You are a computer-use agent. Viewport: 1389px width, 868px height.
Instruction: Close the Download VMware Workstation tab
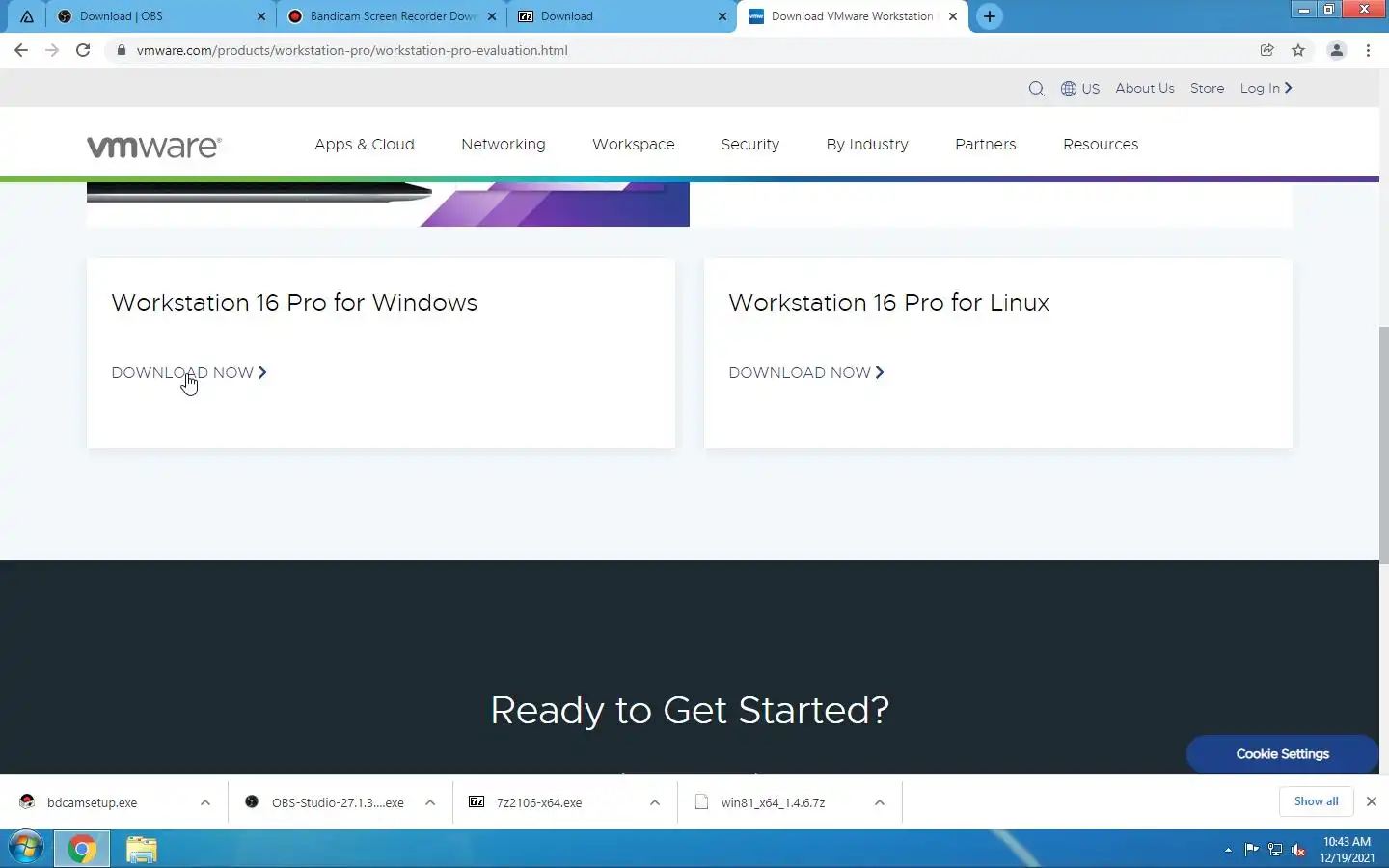tap(952, 16)
